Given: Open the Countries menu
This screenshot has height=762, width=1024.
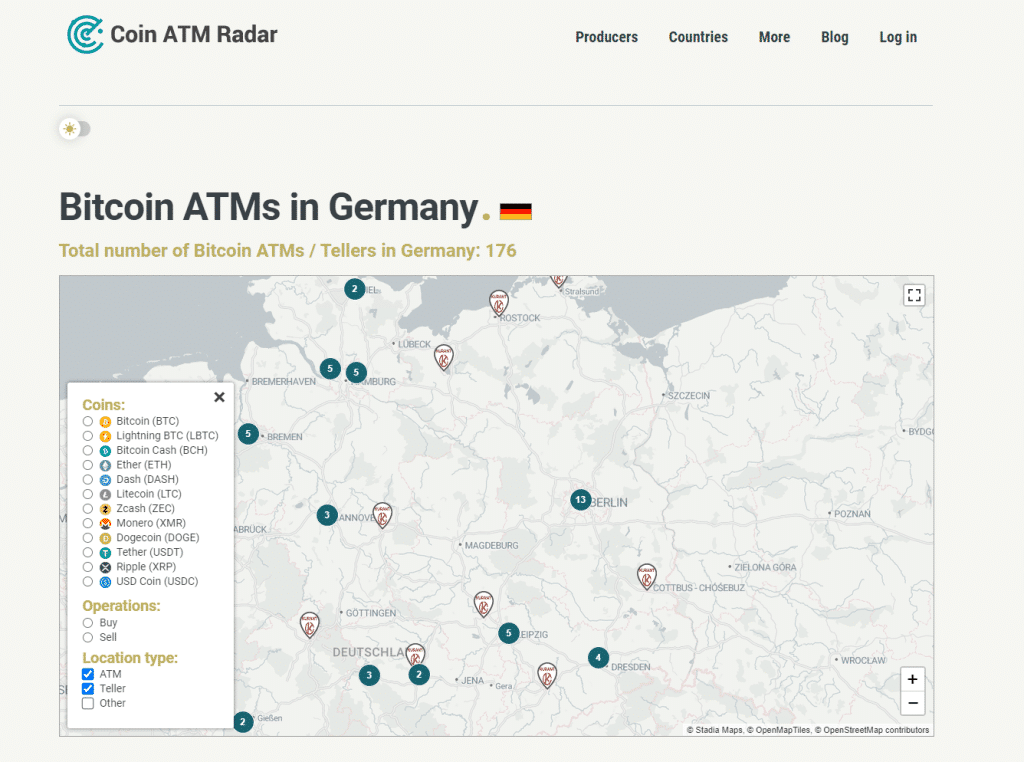Looking at the screenshot, I should click(698, 37).
